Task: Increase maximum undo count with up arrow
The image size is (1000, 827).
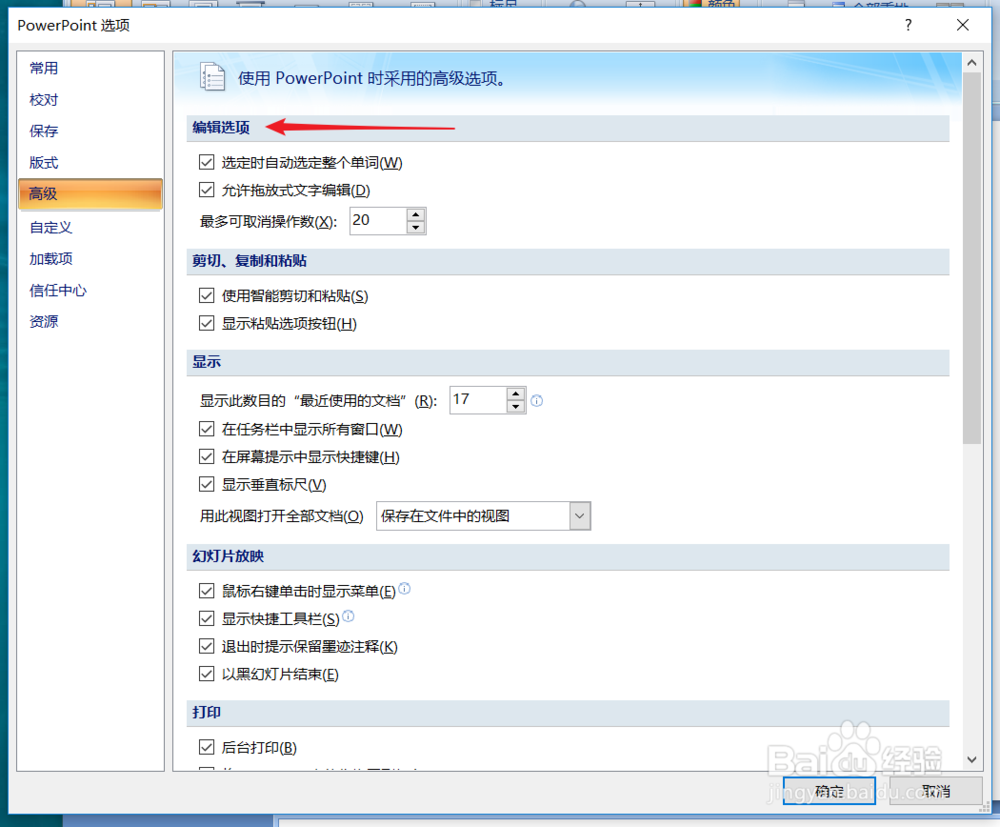Action: pos(416,215)
